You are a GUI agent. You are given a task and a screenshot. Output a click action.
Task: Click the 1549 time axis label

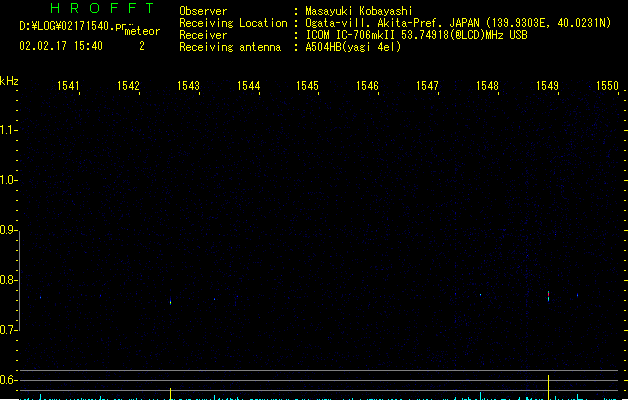(547, 86)
